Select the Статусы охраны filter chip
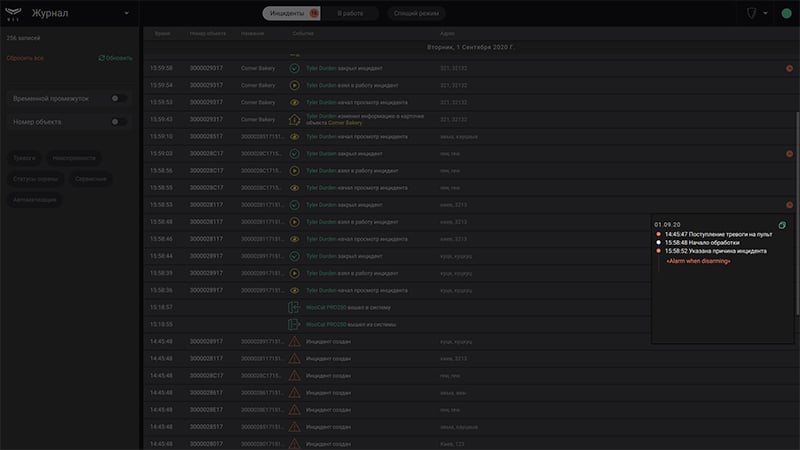Screen dimensions: 800x450 pos(35,179)
